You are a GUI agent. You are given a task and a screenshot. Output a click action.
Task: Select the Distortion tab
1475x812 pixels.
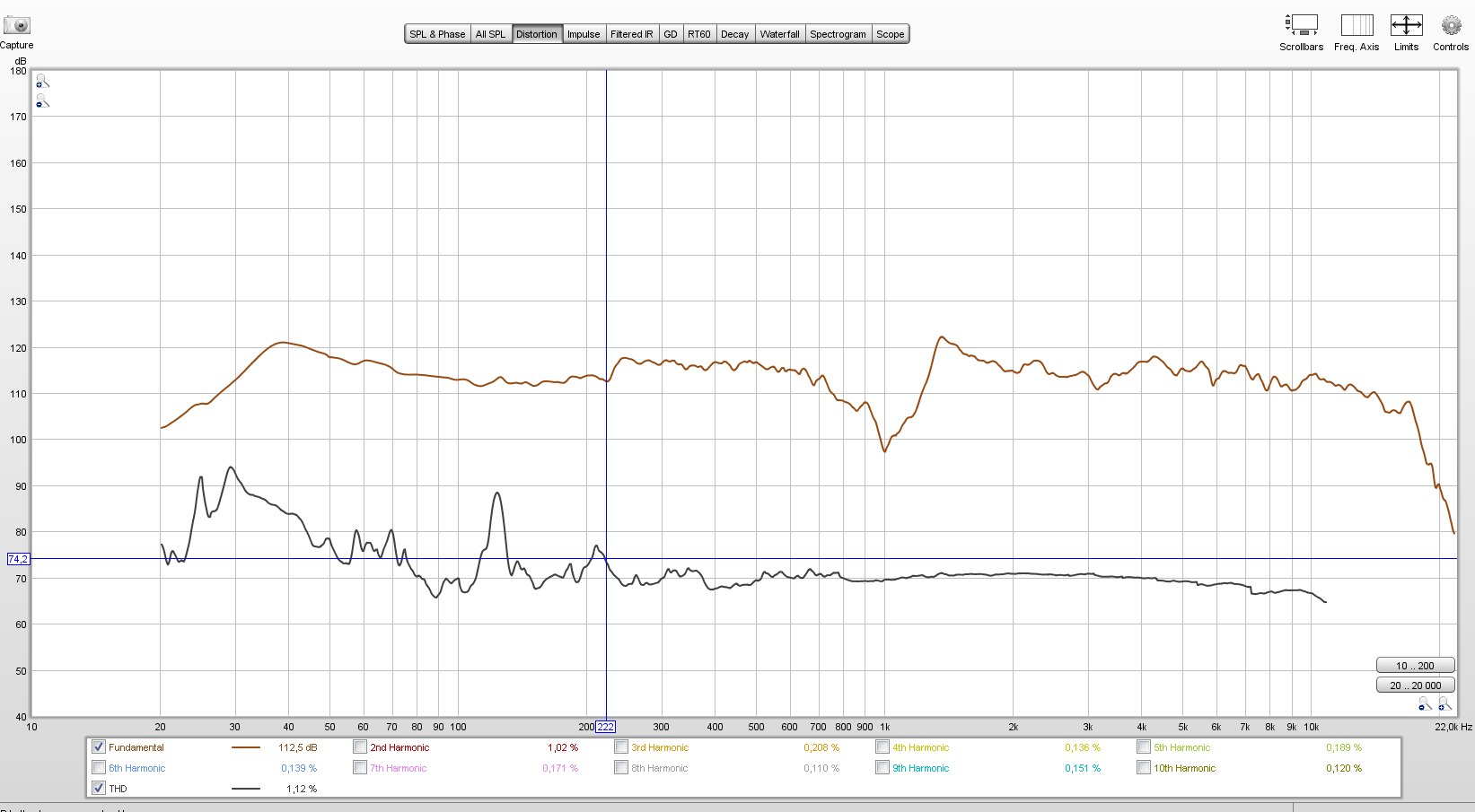[x=537, y=34]
